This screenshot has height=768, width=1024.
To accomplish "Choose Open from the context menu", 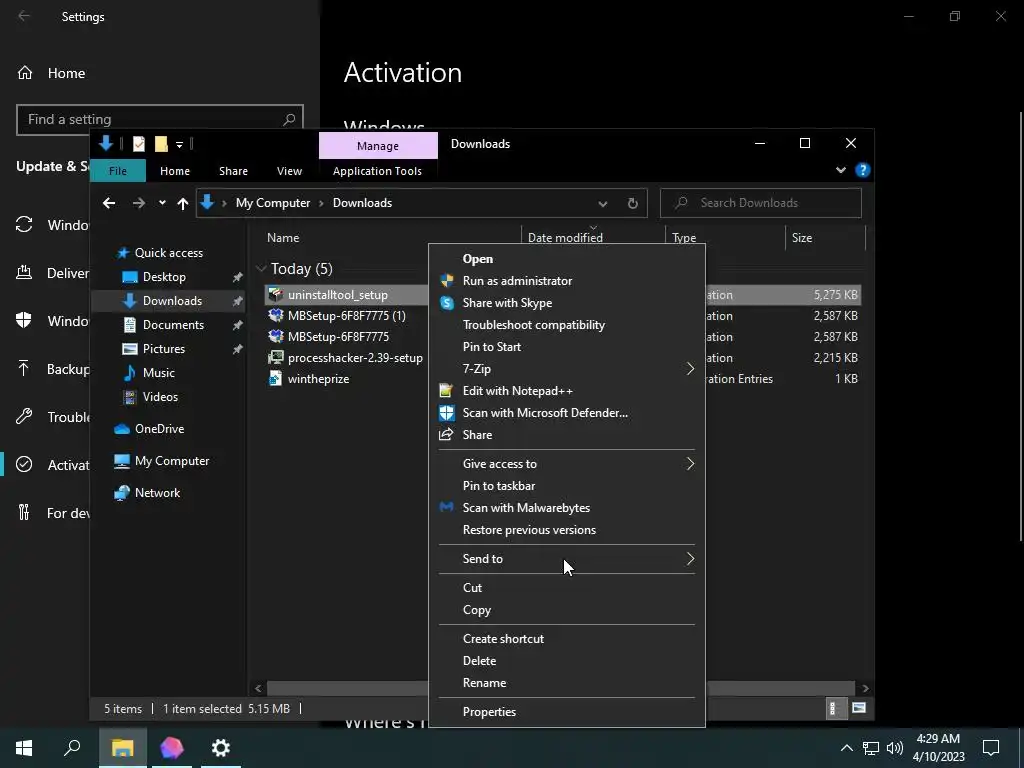I will click(x=568, y=259).
